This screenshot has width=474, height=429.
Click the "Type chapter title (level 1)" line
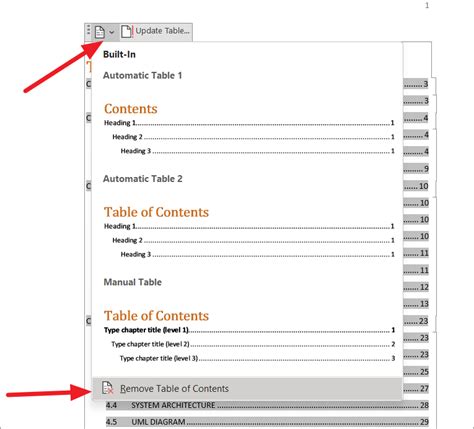coord(249,330)
